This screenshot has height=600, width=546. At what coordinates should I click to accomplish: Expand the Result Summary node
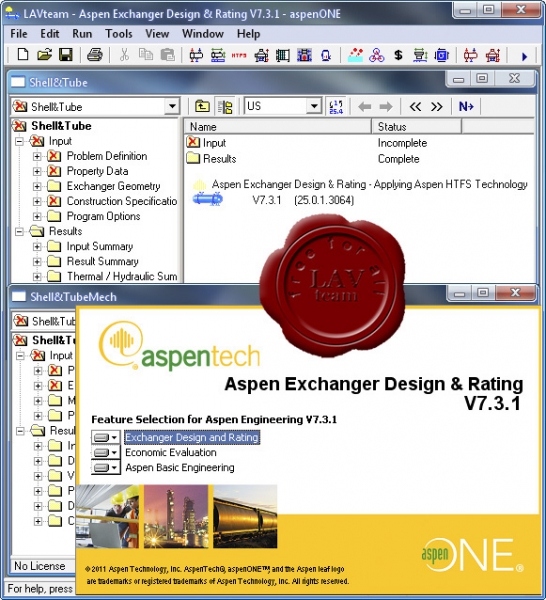click(x=37, y=261)
